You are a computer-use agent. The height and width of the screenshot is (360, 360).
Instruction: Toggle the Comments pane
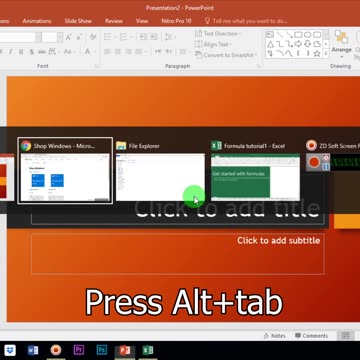[x=311, y=336]
